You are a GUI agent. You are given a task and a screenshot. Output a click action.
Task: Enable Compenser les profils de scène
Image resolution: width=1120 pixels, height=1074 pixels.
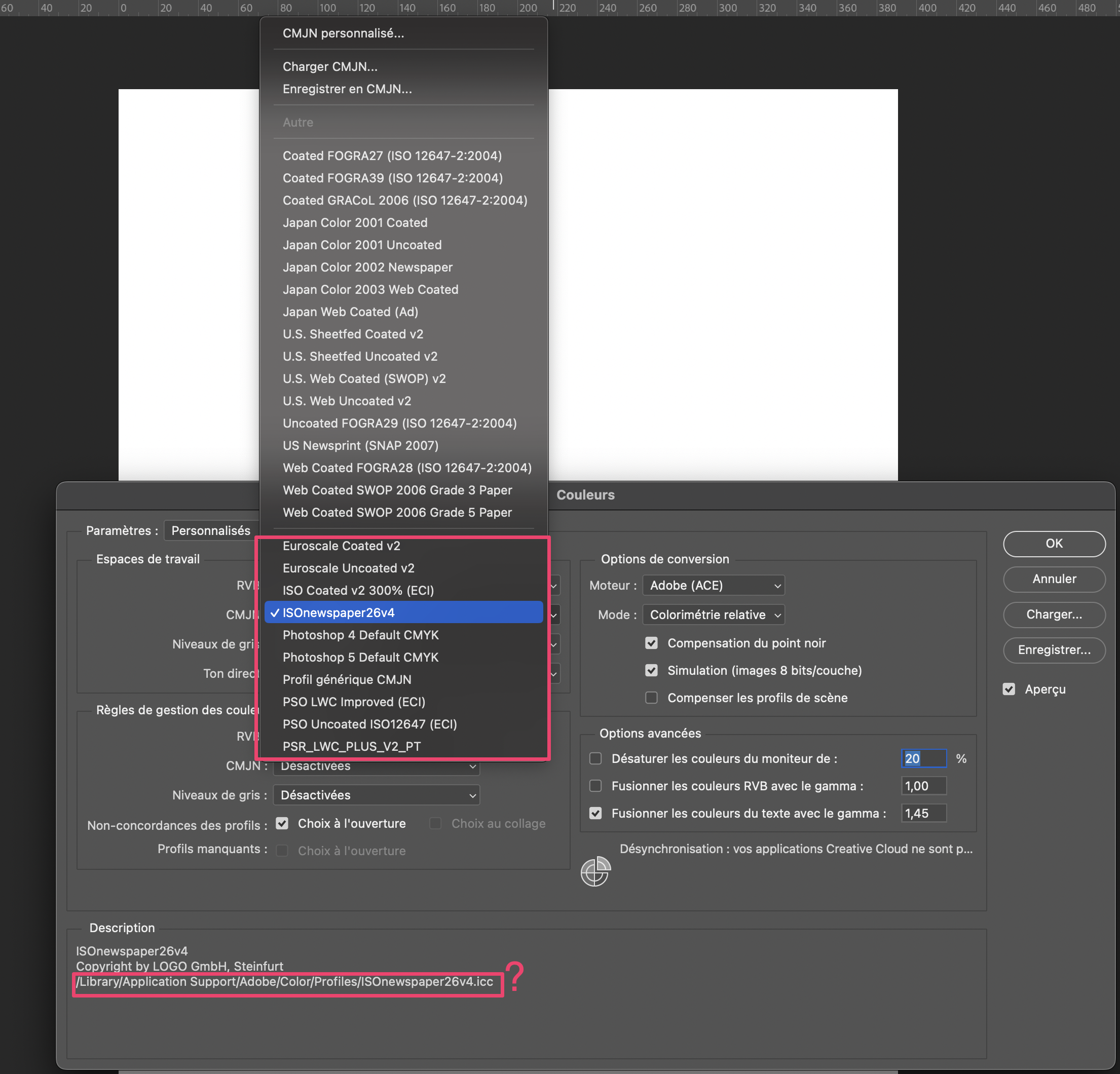651,698
